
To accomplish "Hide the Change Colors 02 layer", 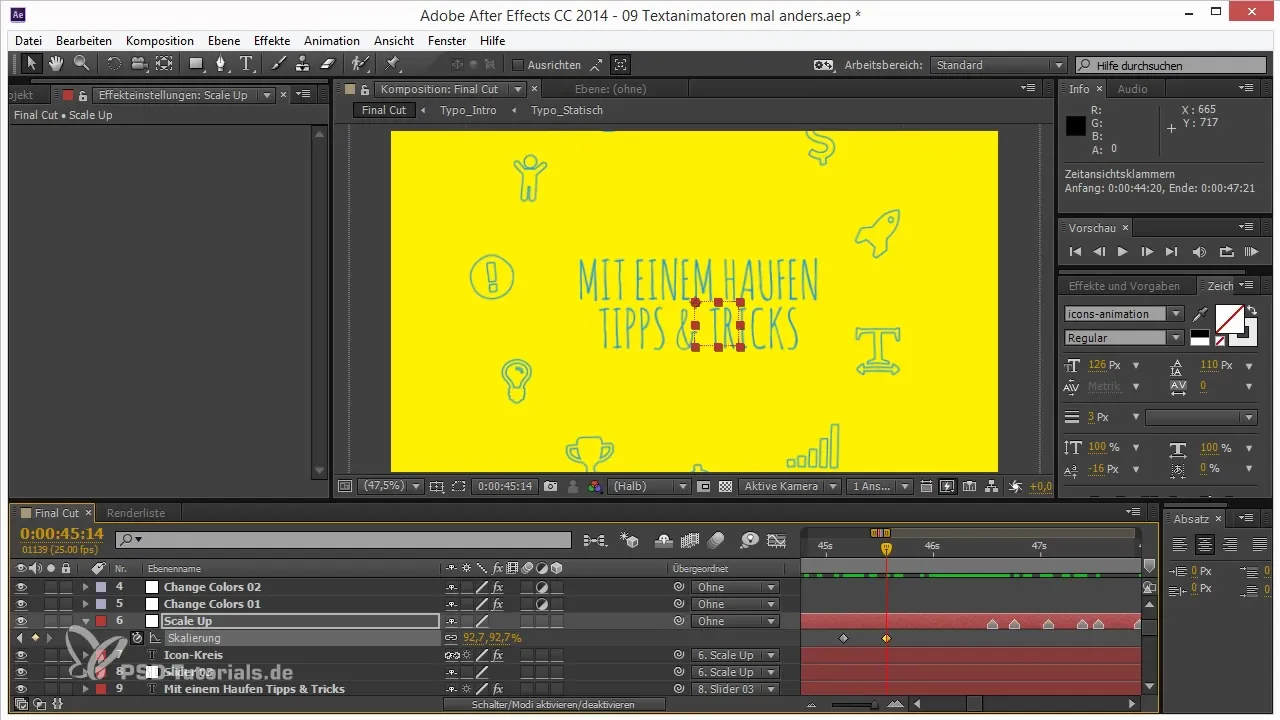I will coord(21,587).
